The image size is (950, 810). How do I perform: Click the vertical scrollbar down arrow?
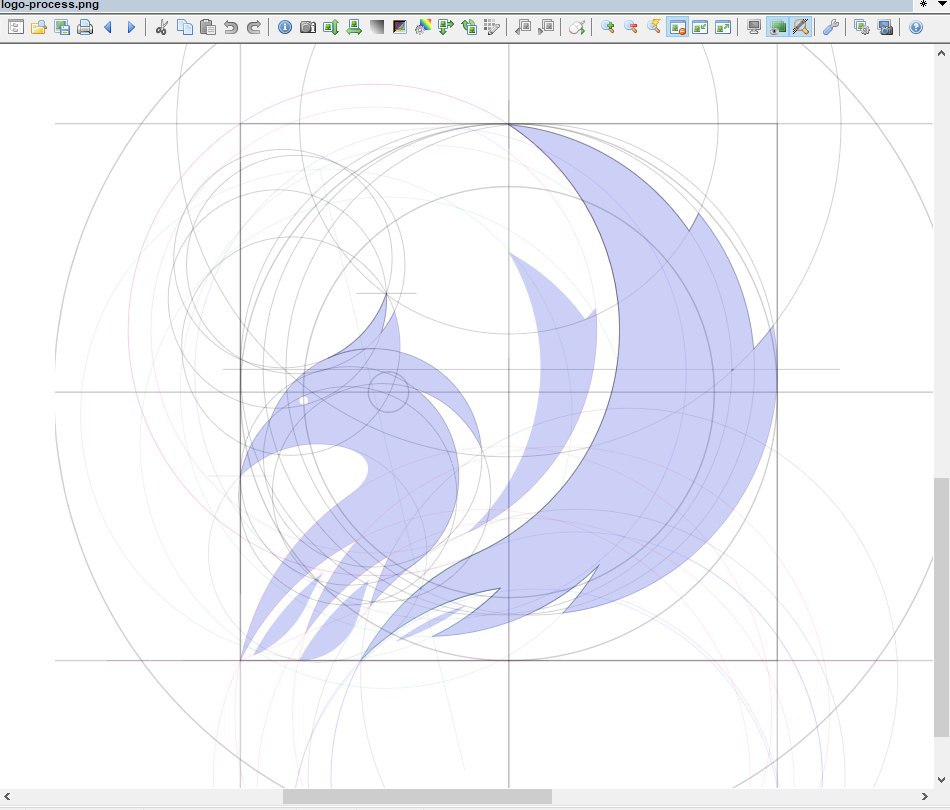click(x=942, y=780)
